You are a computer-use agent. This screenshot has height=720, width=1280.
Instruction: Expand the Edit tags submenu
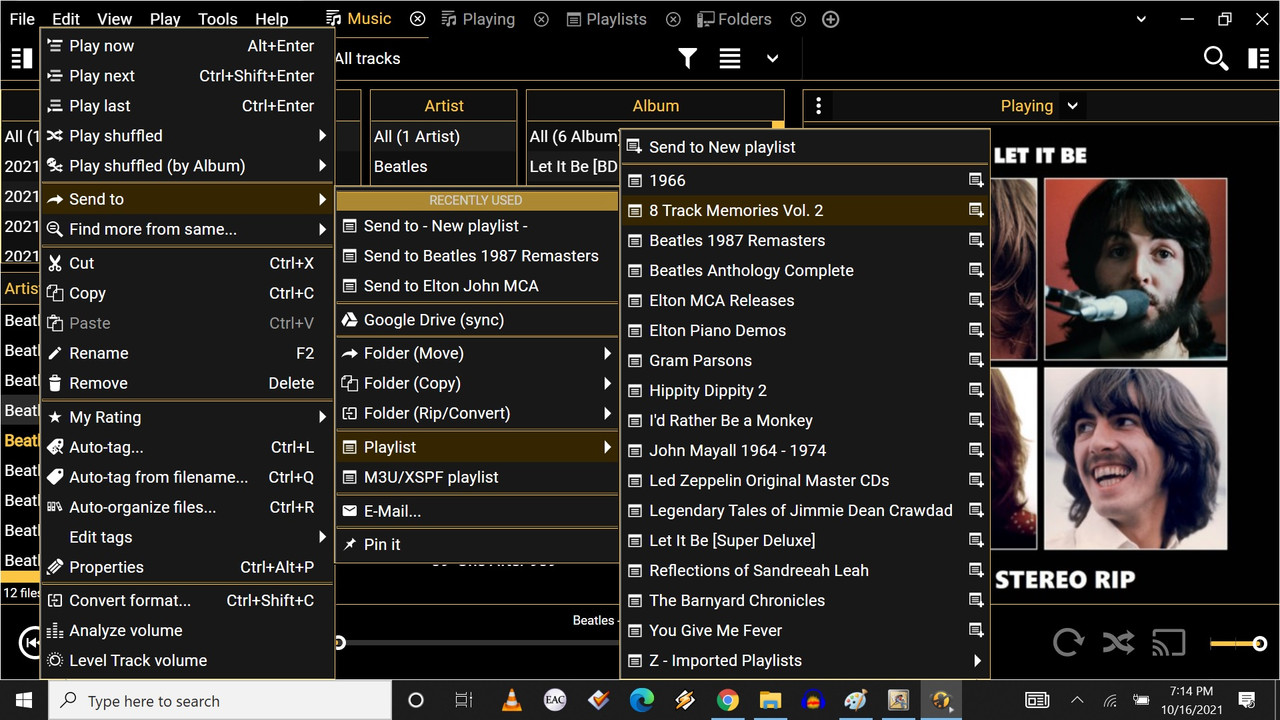click(x=322, y=537)
